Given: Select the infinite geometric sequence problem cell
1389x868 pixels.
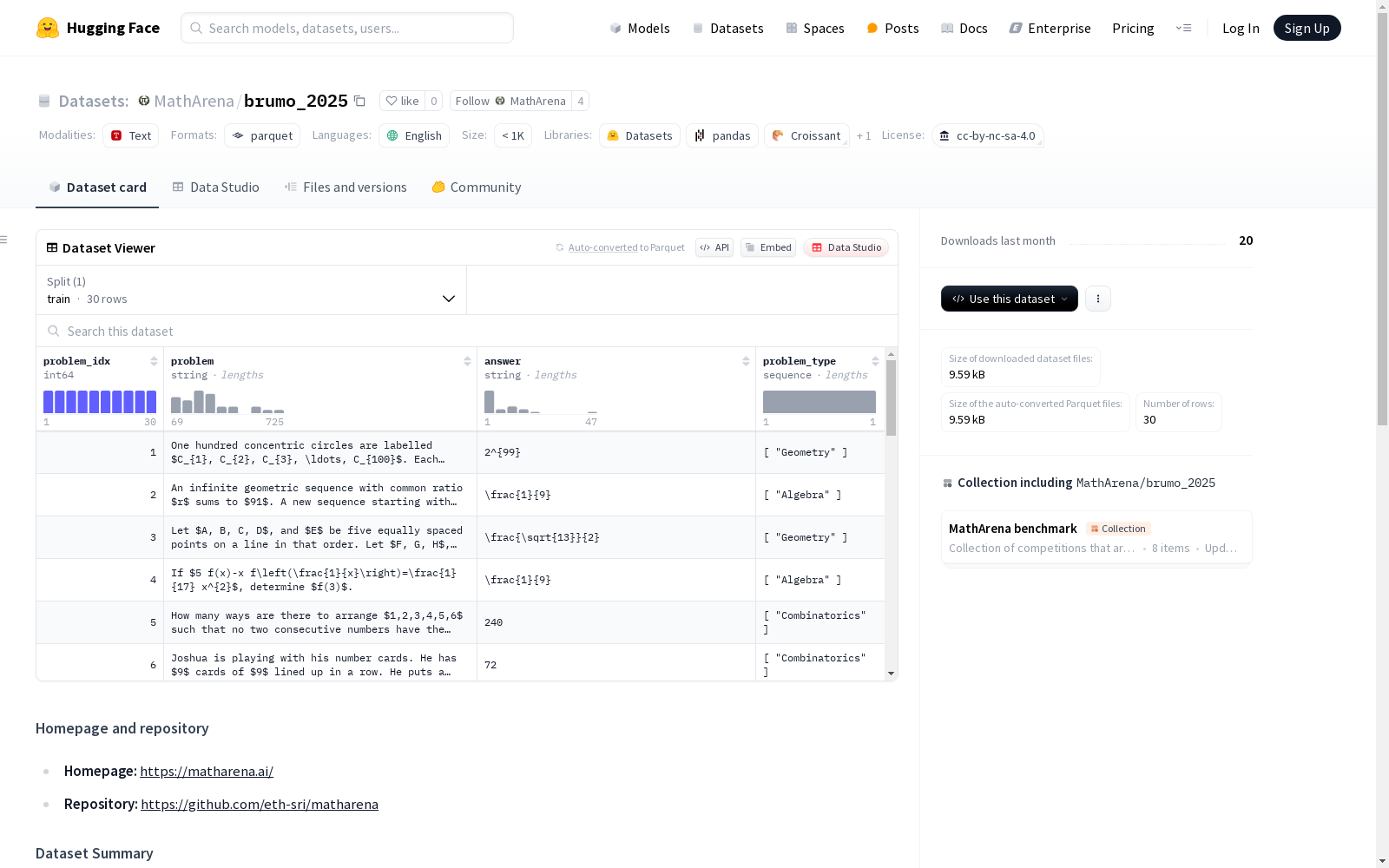Looking at the screenshot, I should click(x=320, y=495).
